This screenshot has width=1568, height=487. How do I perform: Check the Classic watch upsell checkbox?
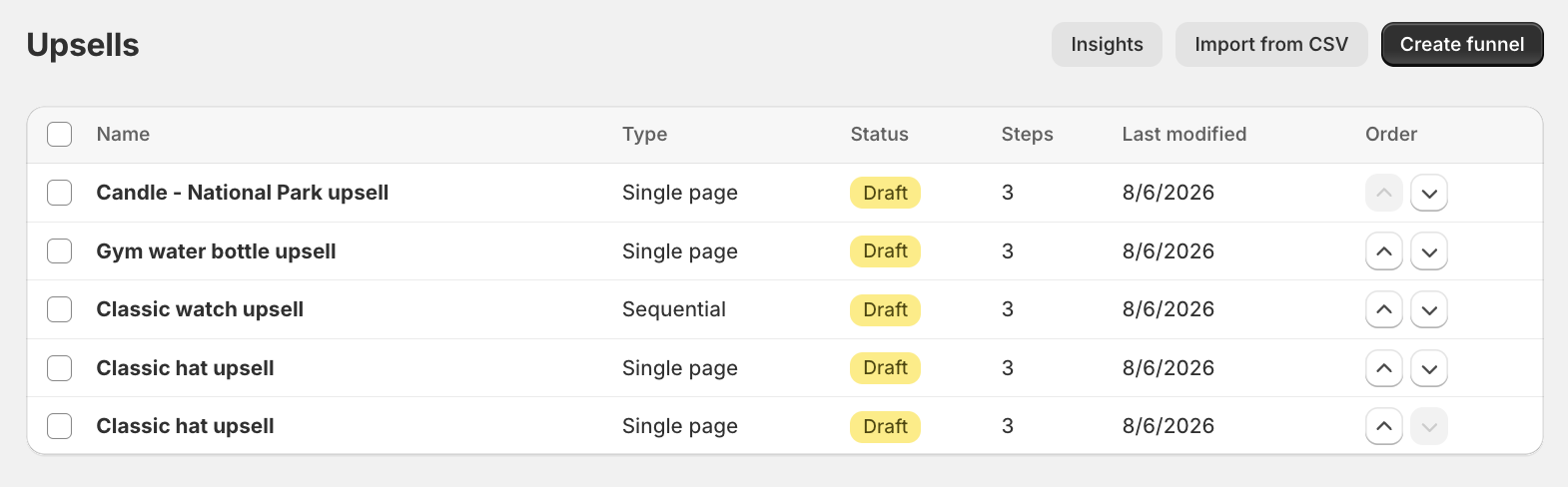pyautogui.click(x=60, y=309)
